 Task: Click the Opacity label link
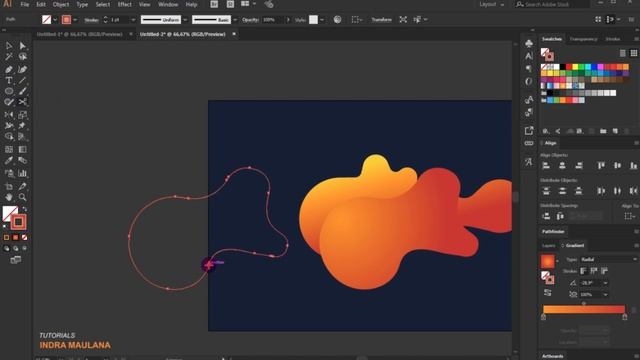[x=250, y=20]
